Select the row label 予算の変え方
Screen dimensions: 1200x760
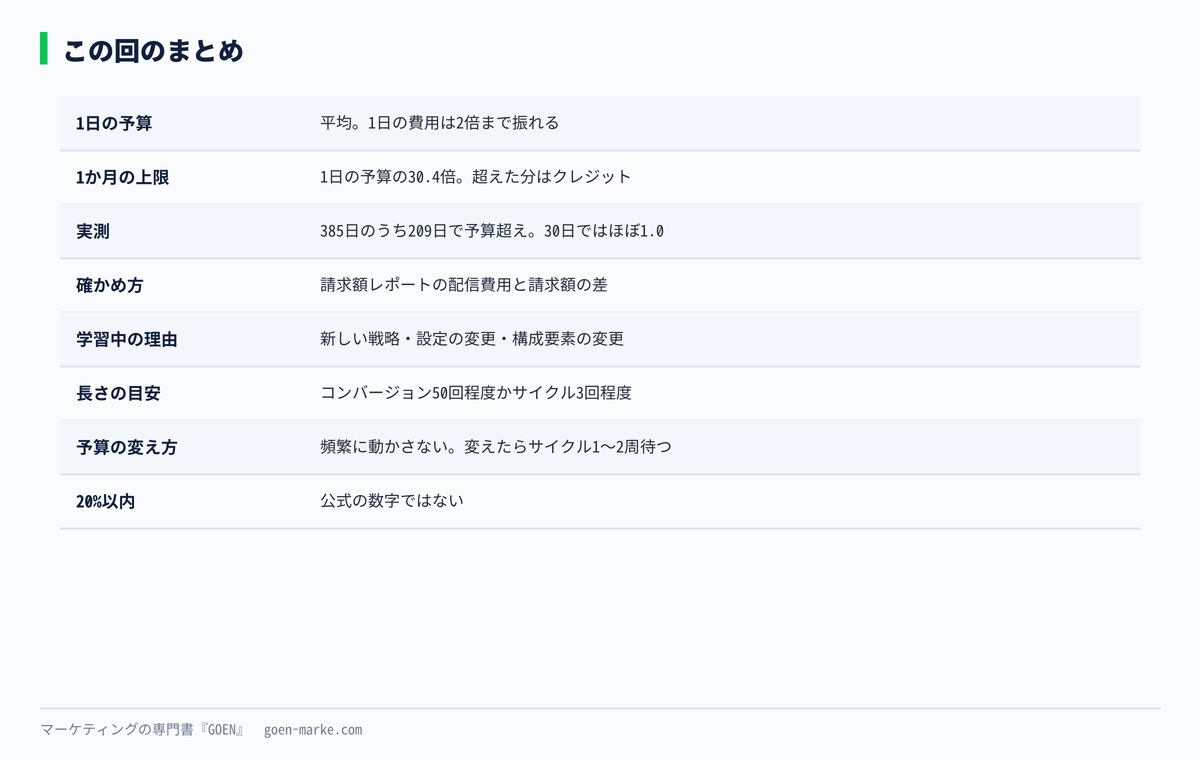pos(126,448)
